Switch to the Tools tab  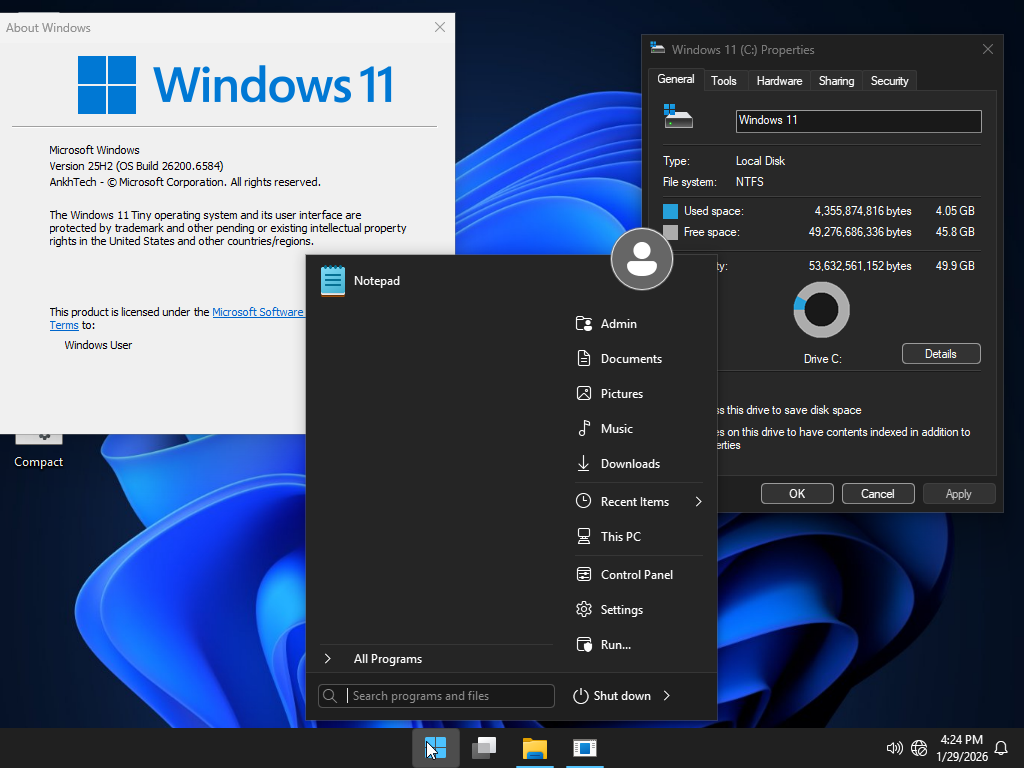click(x=724, y=81)
